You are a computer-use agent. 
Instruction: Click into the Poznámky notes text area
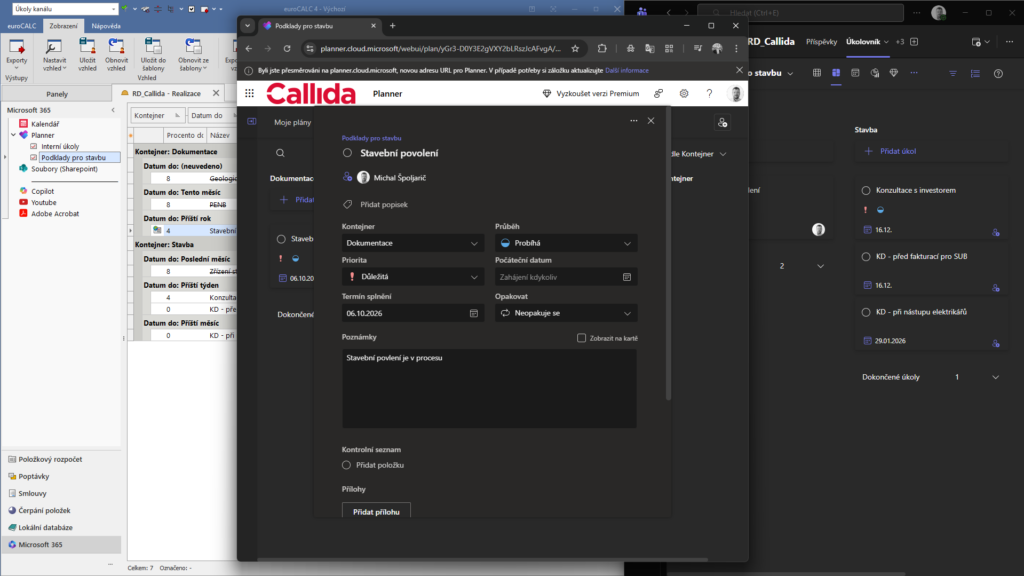click(x=489, y=388)
